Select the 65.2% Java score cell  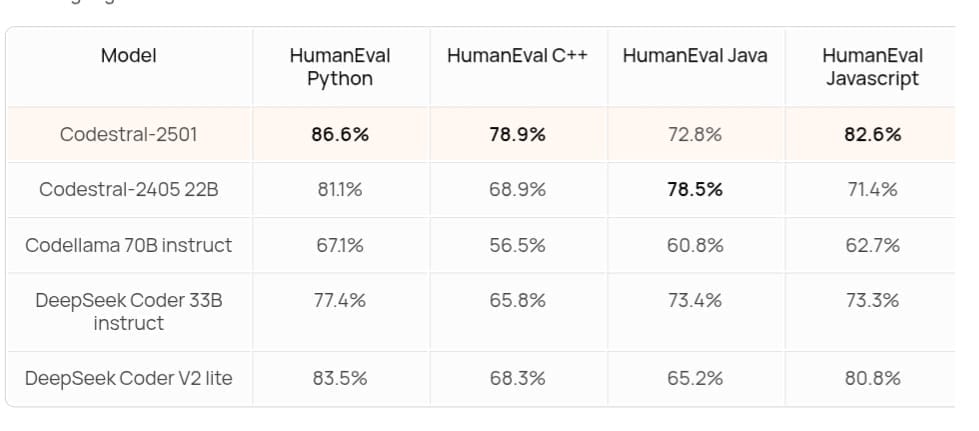(x=695, y=378)
